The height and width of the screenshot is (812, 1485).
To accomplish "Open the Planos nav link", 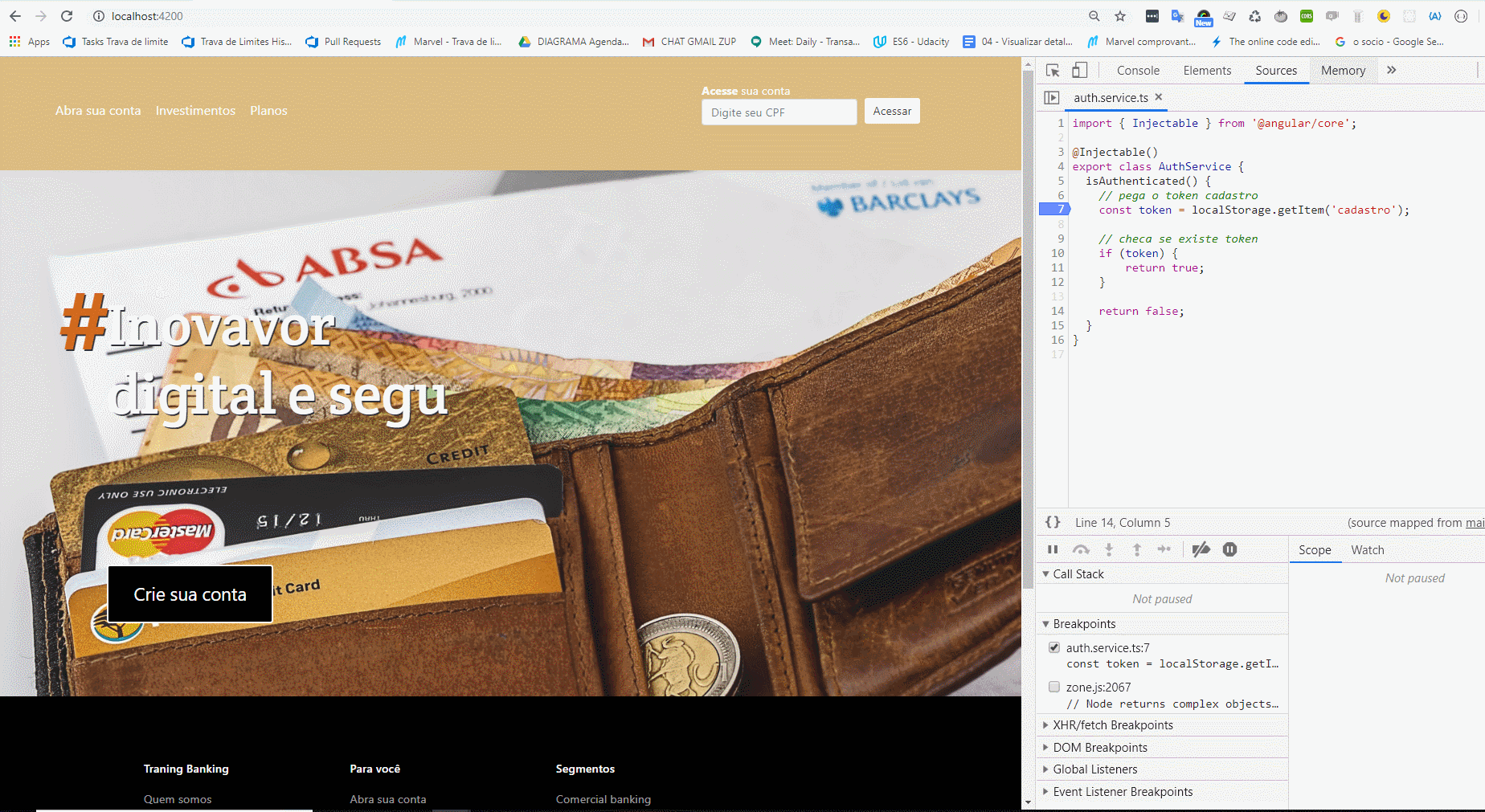I will click(268, 111).
